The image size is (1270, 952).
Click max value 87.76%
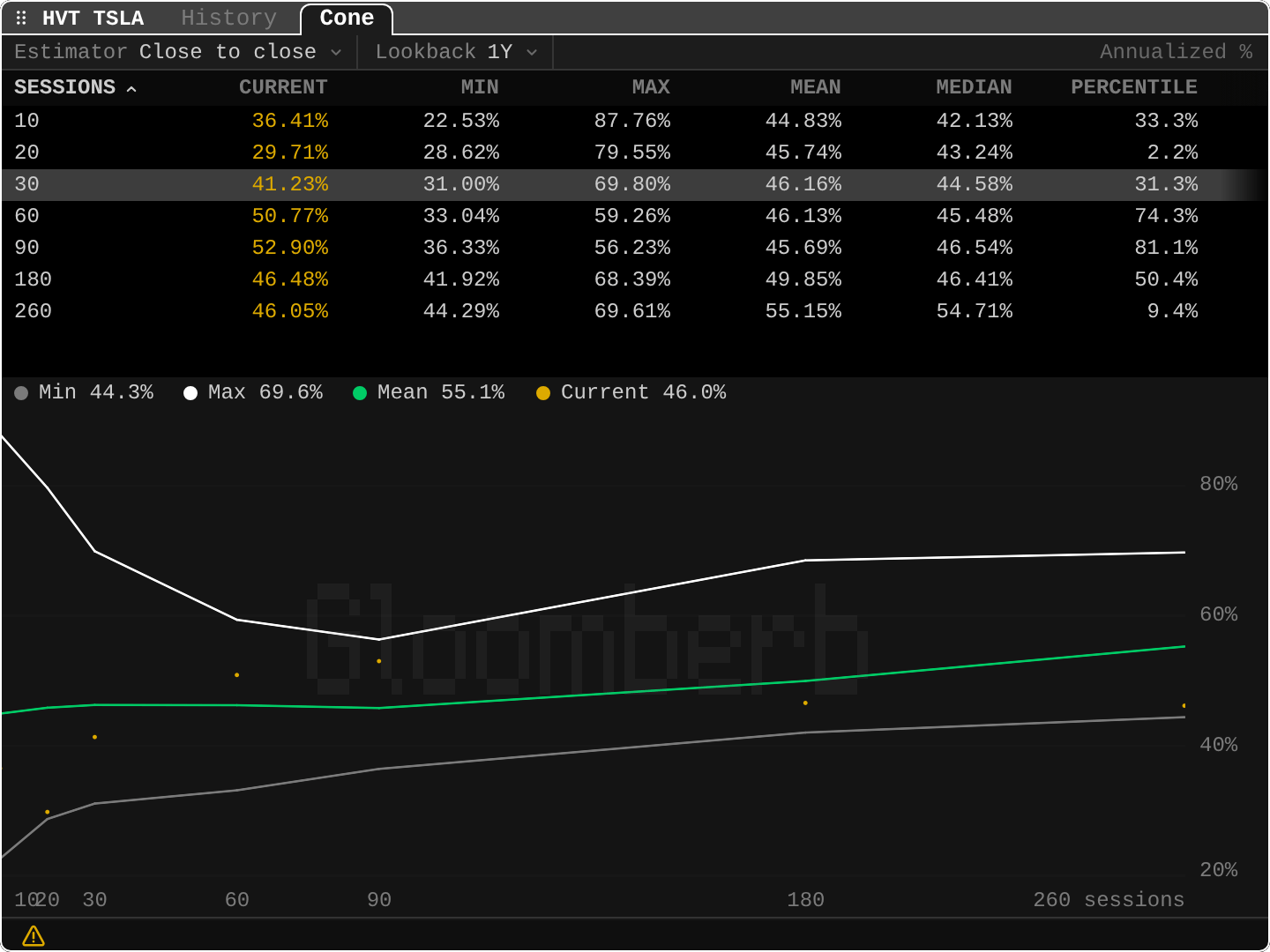pos(632,121)
